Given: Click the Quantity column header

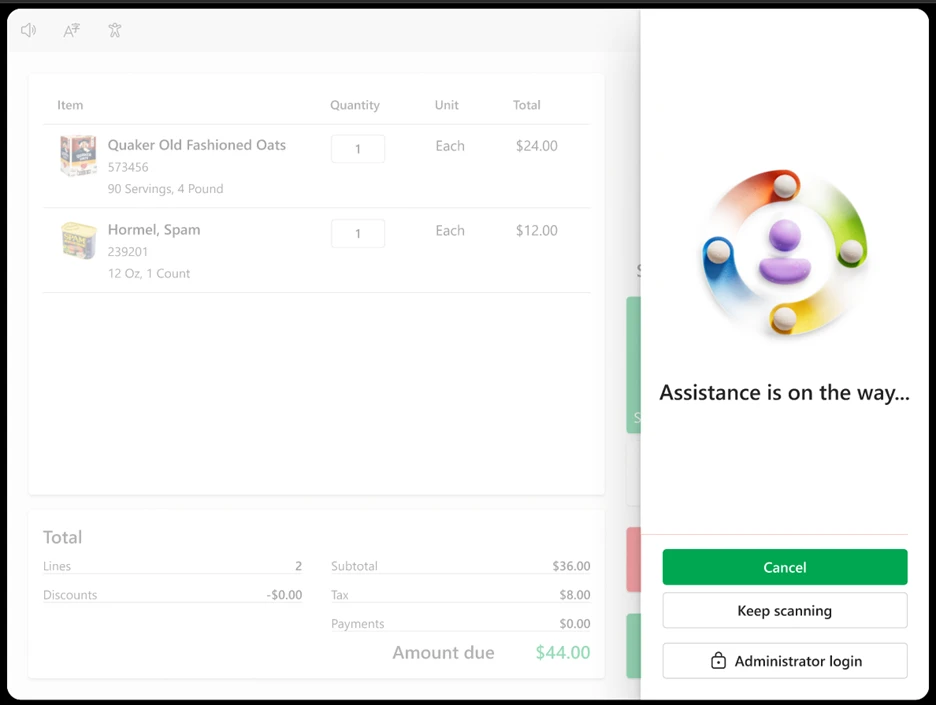Looking at the screenshot, I should click(x=355, y=105).
